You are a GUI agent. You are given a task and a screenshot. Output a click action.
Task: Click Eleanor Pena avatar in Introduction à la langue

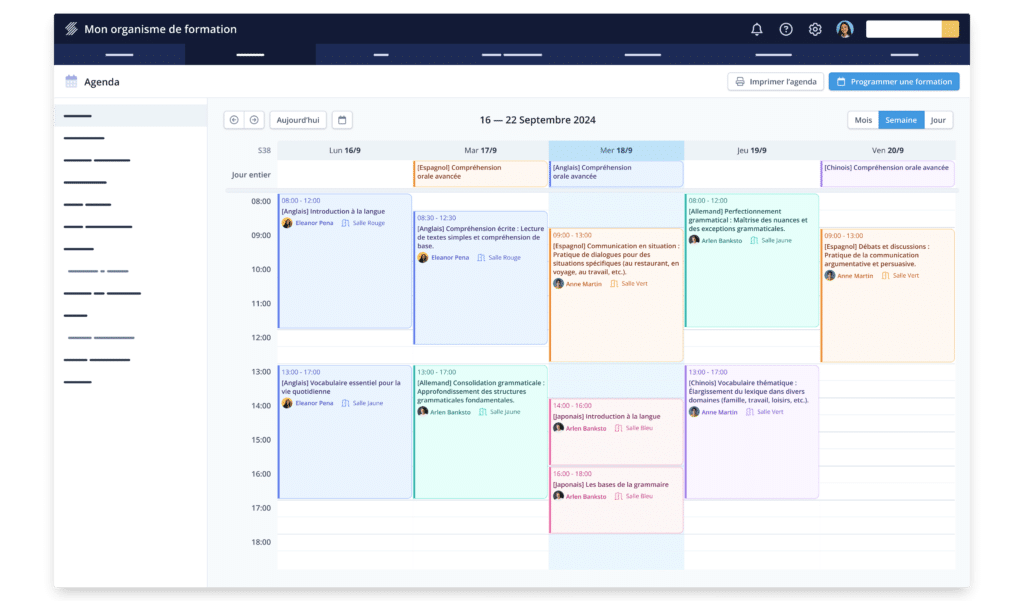pyautogui.click(x=287, y=223)
